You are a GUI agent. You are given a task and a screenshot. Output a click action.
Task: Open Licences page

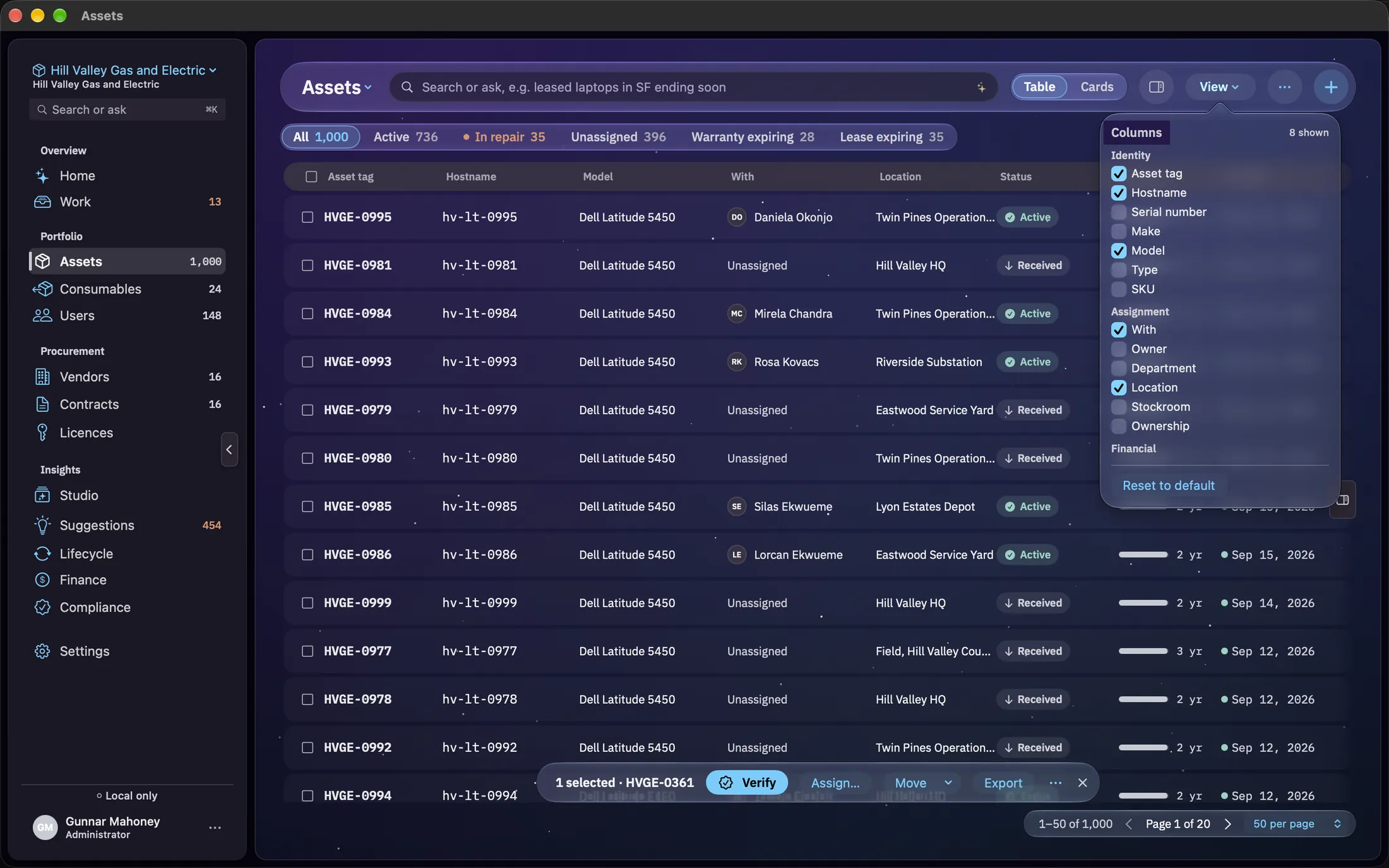(127, 432)
